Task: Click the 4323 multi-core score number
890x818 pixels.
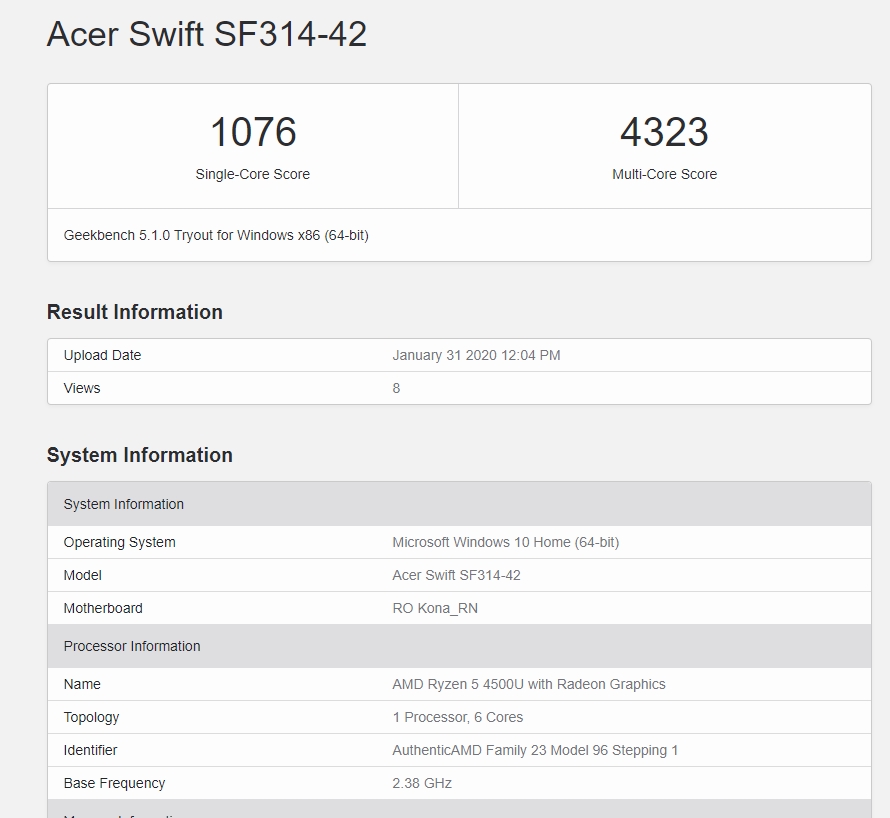Action: click(664, 132)
